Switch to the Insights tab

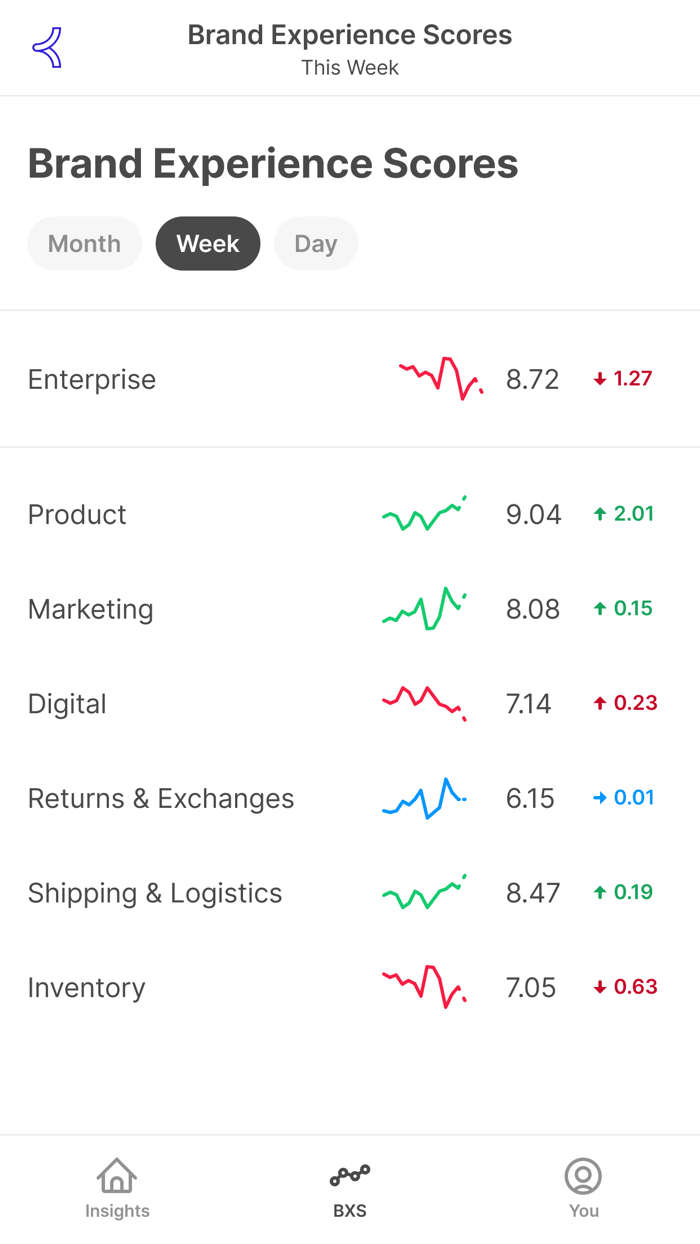click(117, 1186)
